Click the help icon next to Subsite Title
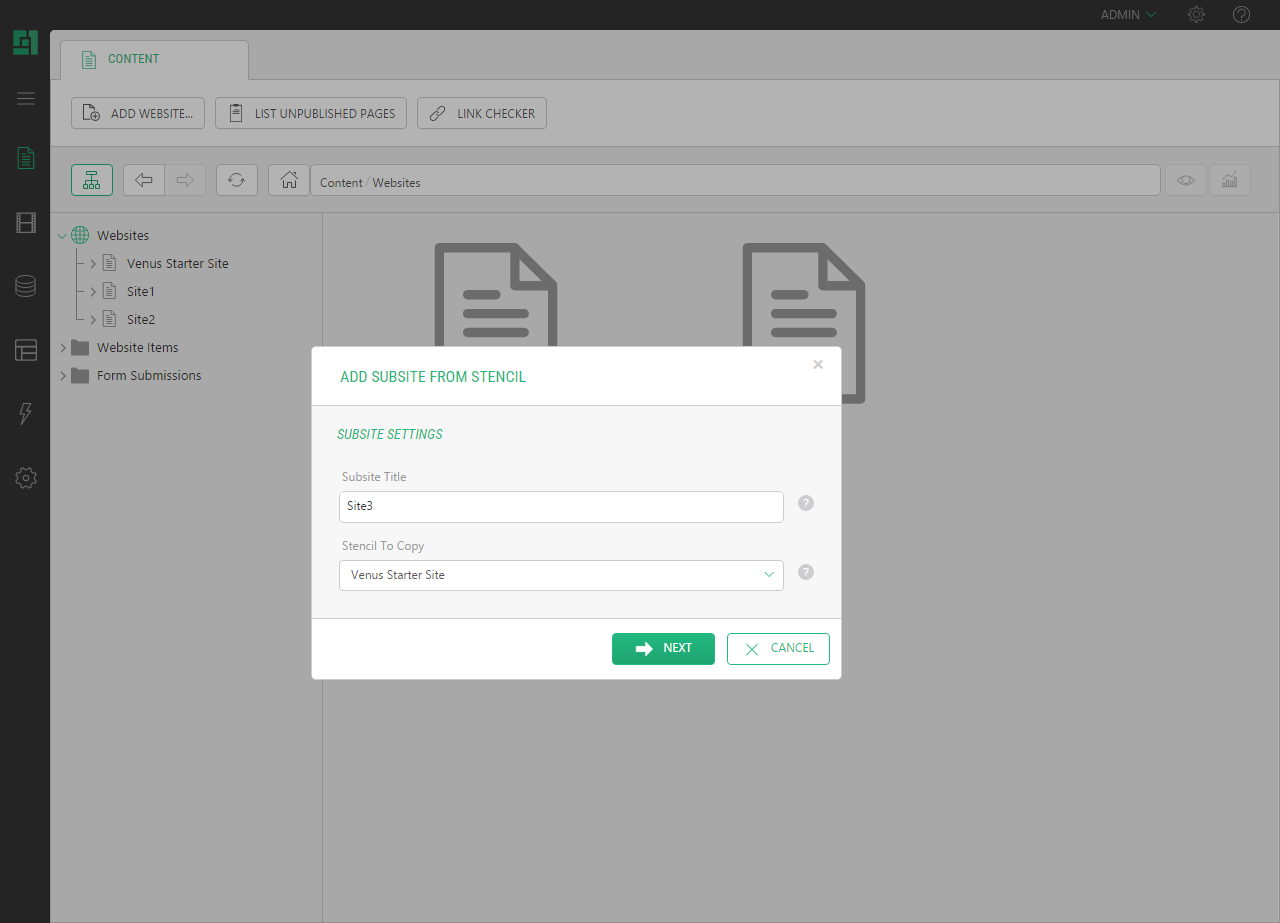This screenshot has width=1280, height=923. [x=806, y=503]
